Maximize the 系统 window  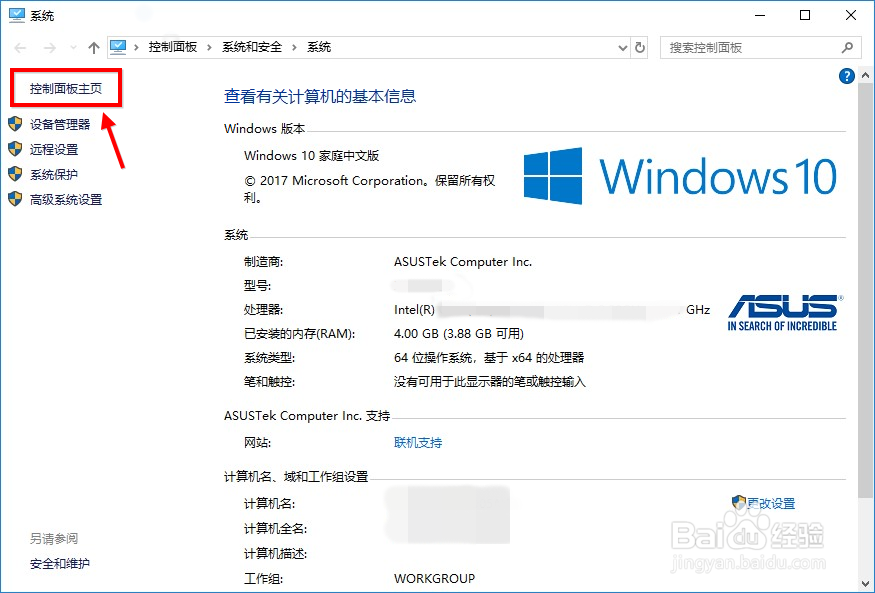pyautogui.click(x=805, y=16)
